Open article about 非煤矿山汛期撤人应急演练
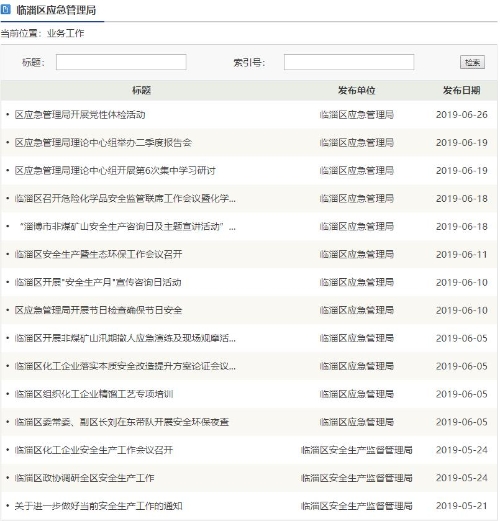500x521 pixels. click(125, 338)
